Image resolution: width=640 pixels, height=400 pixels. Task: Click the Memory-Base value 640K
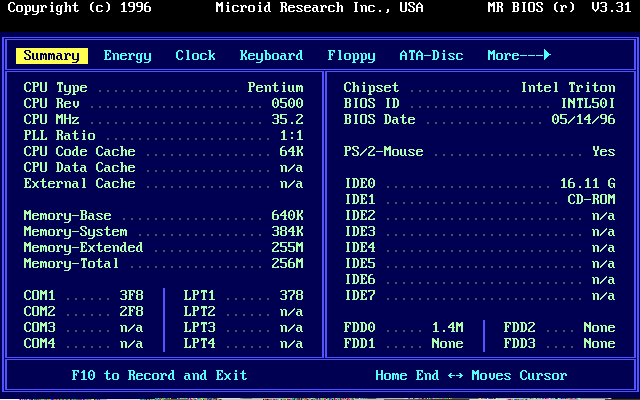[x=287, y=215]
